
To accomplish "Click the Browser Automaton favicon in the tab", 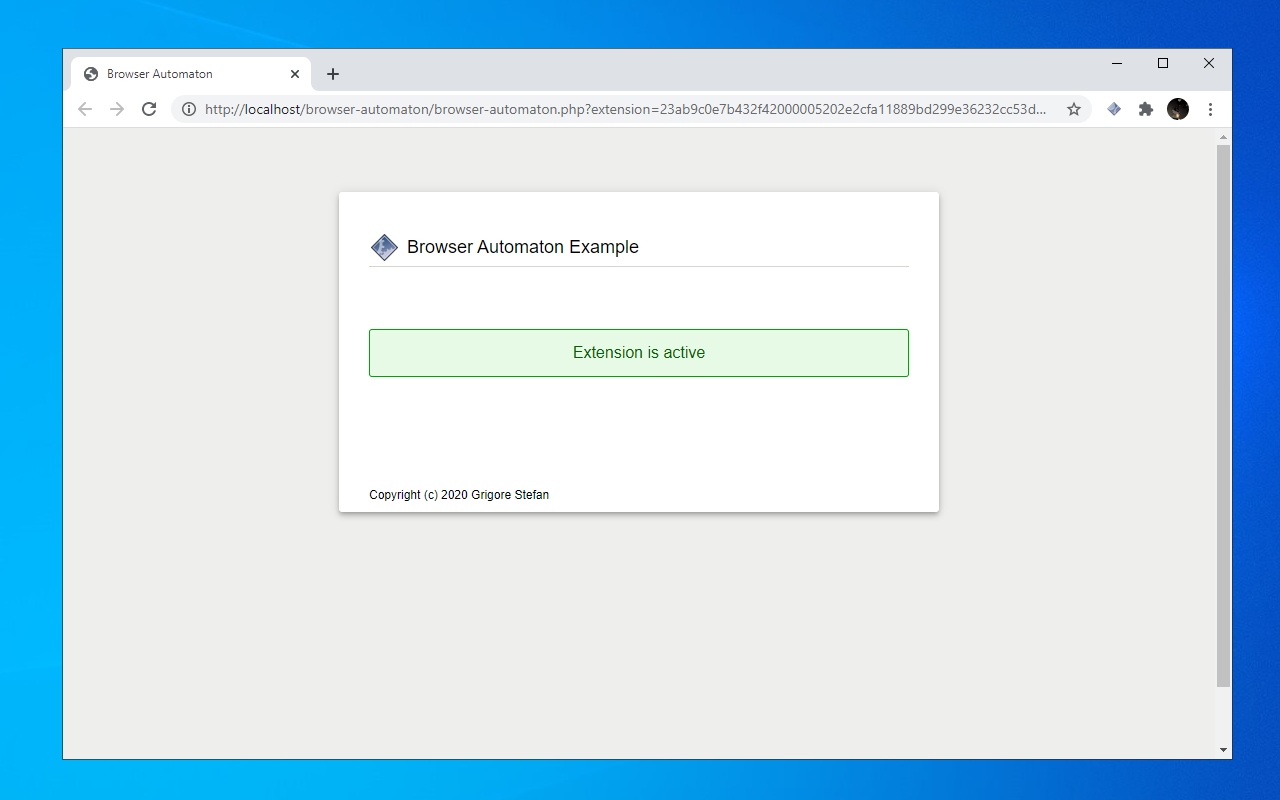I will 90,73.
